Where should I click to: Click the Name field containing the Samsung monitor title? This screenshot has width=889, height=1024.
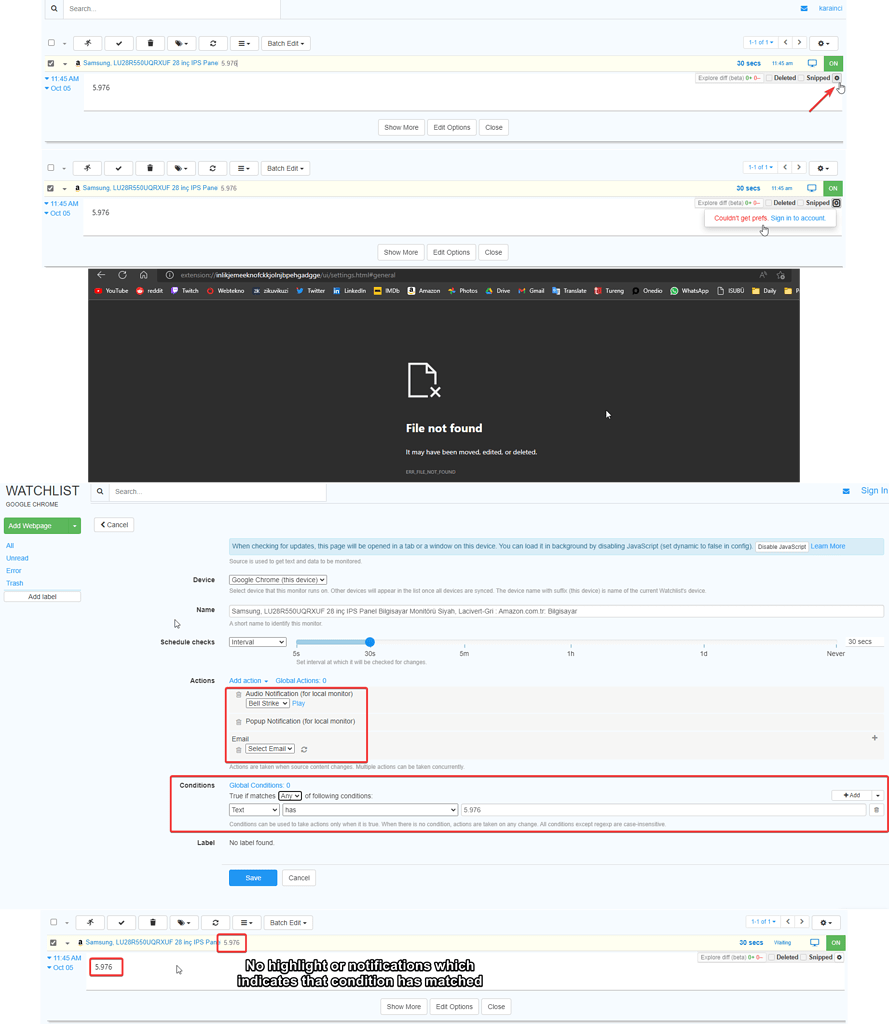click(556, 611)
